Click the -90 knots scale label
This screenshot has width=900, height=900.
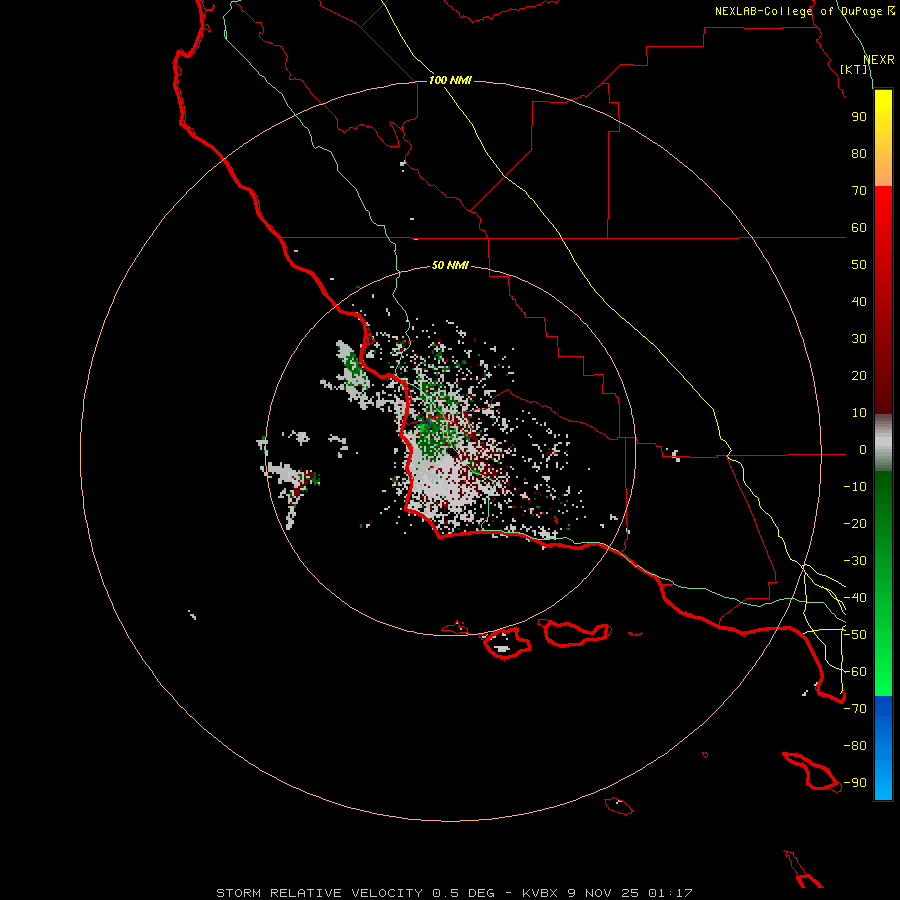[855, 783]
